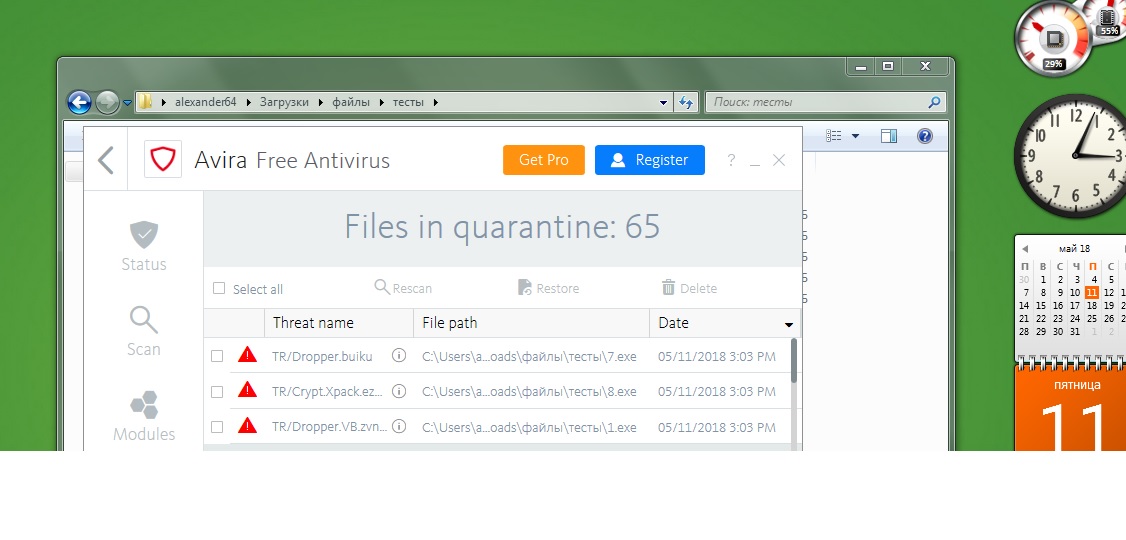This screenshot has width=1126, height=540.
Task: Click Restore in quarantine toolbar
Action: tap(548, 288)
